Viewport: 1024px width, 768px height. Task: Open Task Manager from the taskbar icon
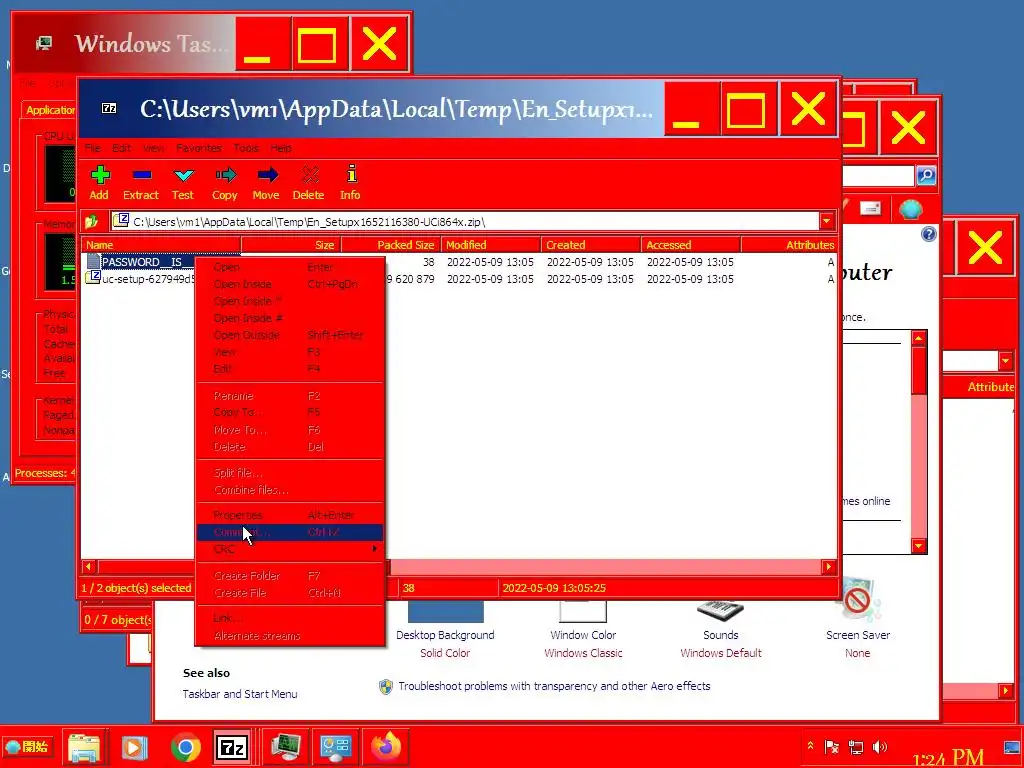coord(285,746)
